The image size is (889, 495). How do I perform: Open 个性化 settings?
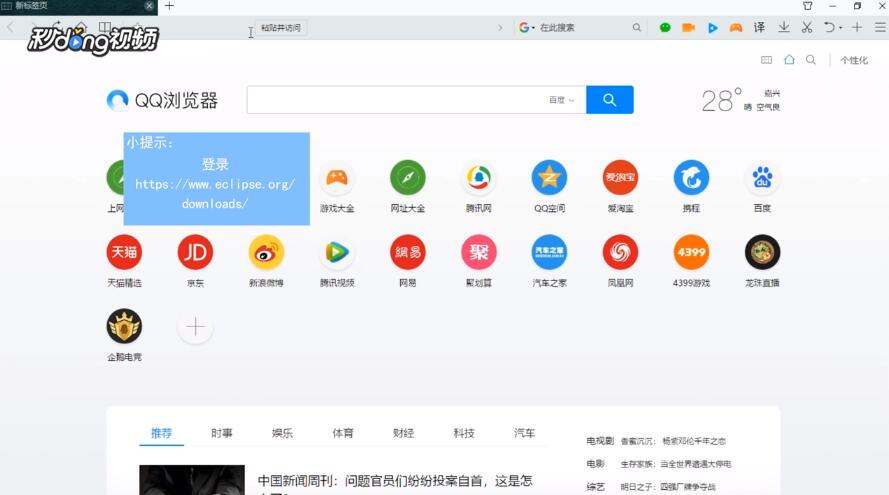(x=854, y=60)
